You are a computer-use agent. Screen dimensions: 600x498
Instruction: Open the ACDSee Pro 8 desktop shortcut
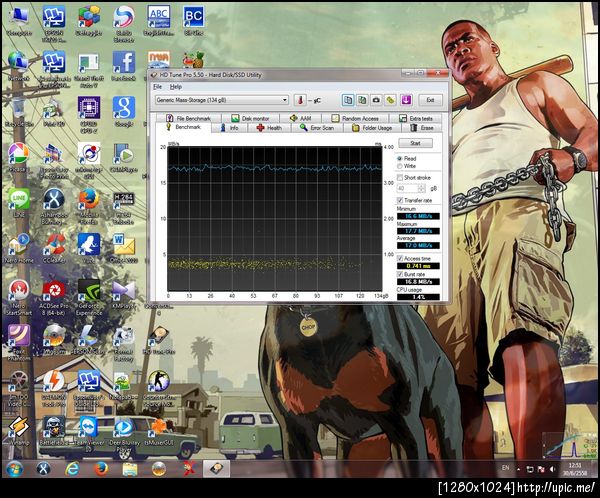click(54, 298)
